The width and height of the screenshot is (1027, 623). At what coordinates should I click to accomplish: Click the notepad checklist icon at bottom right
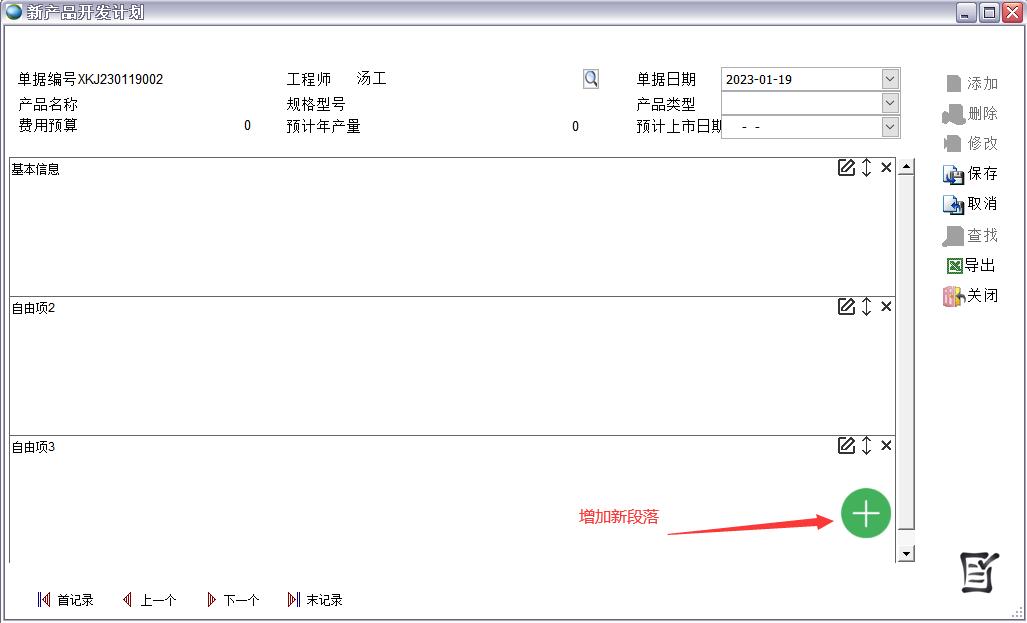[x=979, y=571]
